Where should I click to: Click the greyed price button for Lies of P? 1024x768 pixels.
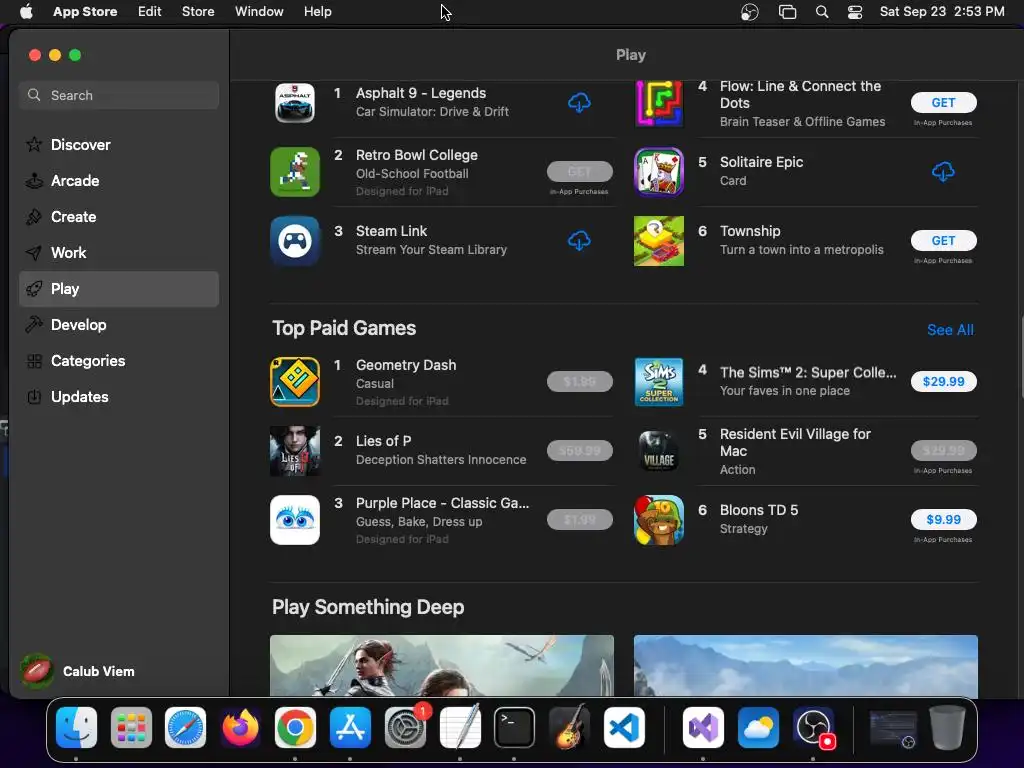pos(579,451)
